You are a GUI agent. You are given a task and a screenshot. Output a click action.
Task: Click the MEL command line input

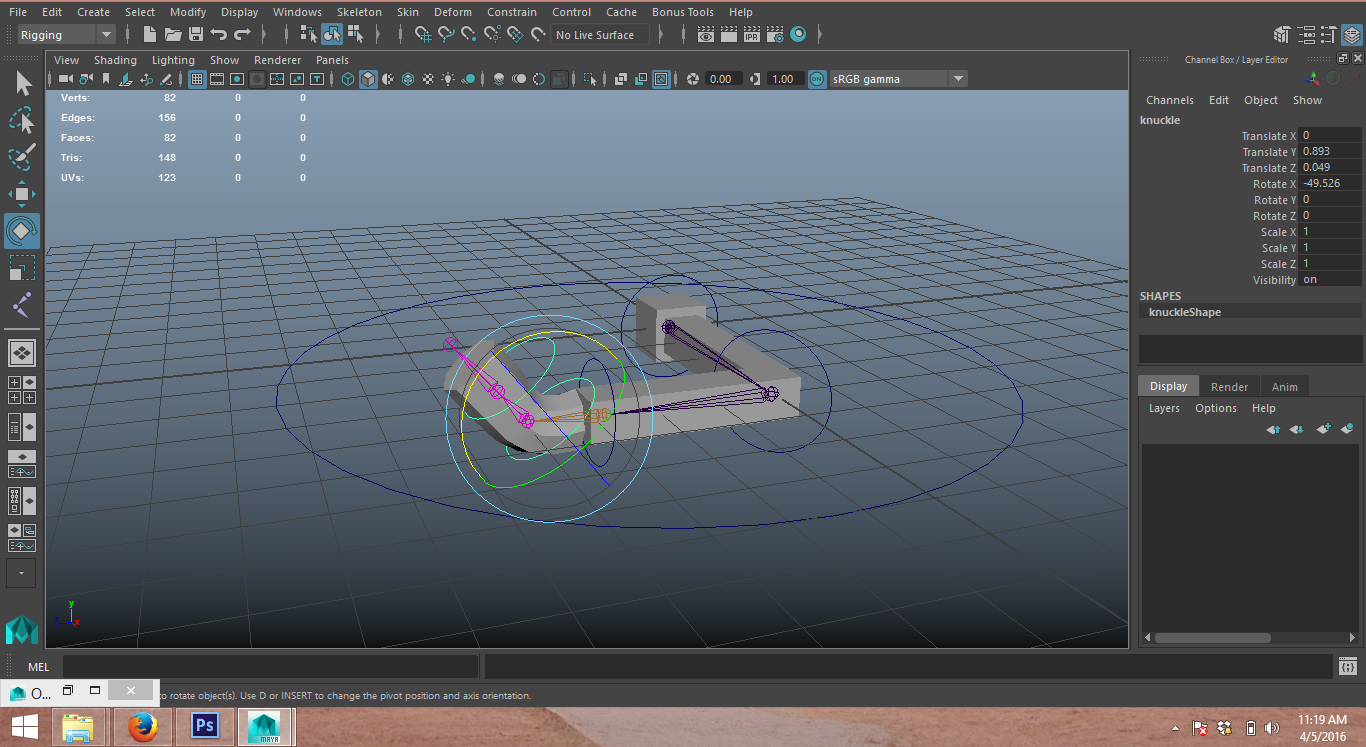[270, 667]
